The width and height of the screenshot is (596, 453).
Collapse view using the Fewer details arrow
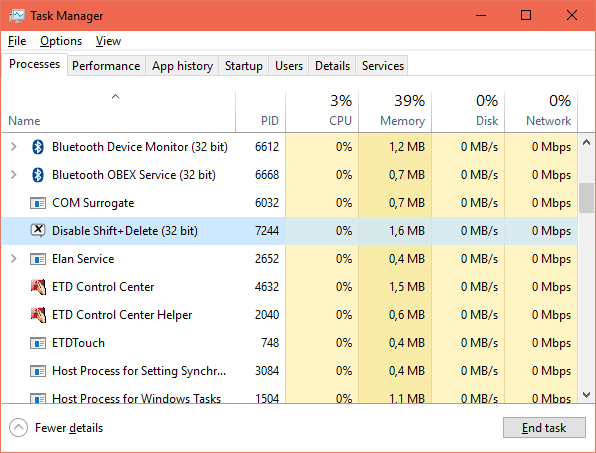(x=18, y=428)
